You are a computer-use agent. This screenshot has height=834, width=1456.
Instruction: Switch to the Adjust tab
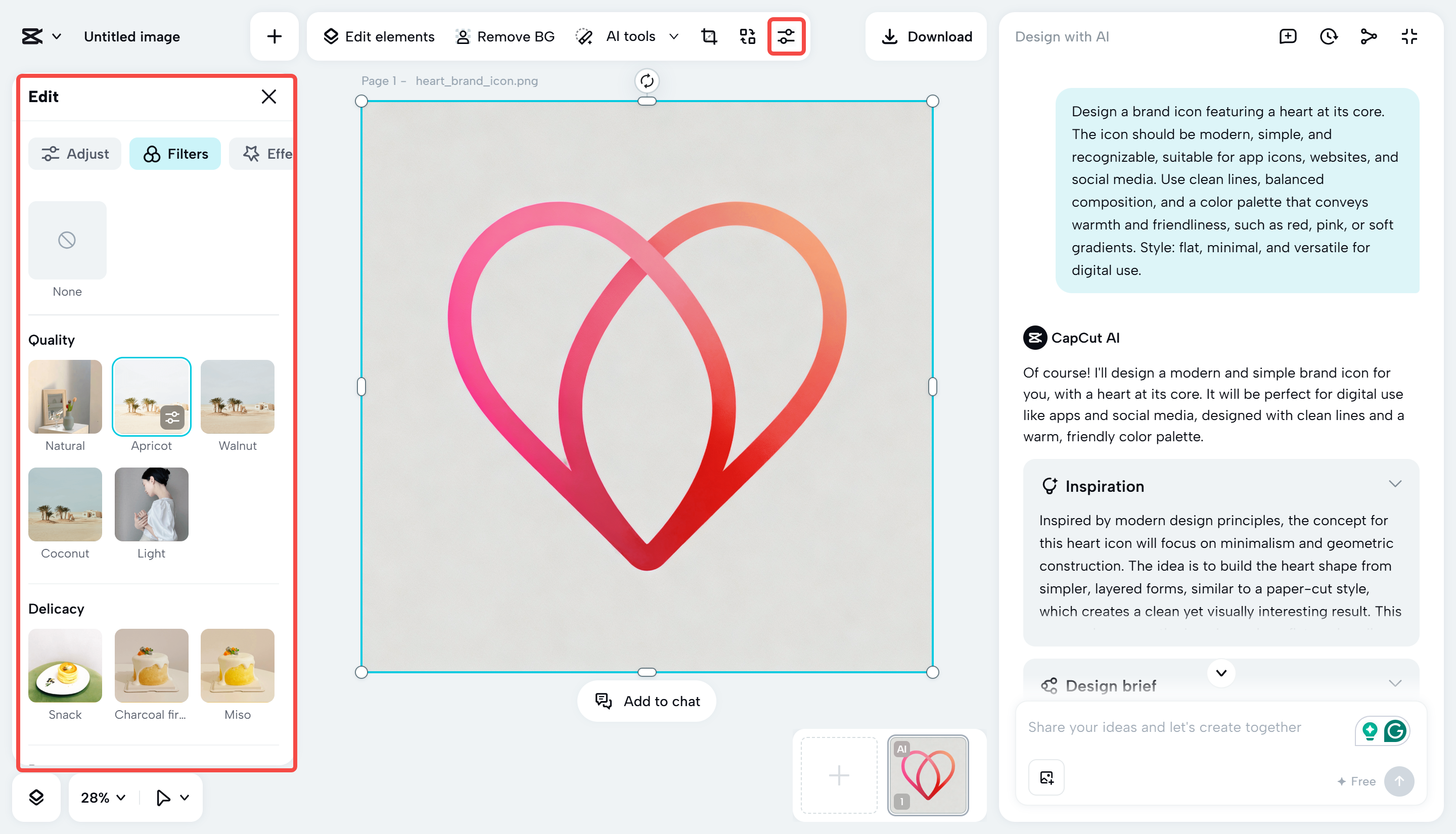pyautogui.click(x=74, y=154)
